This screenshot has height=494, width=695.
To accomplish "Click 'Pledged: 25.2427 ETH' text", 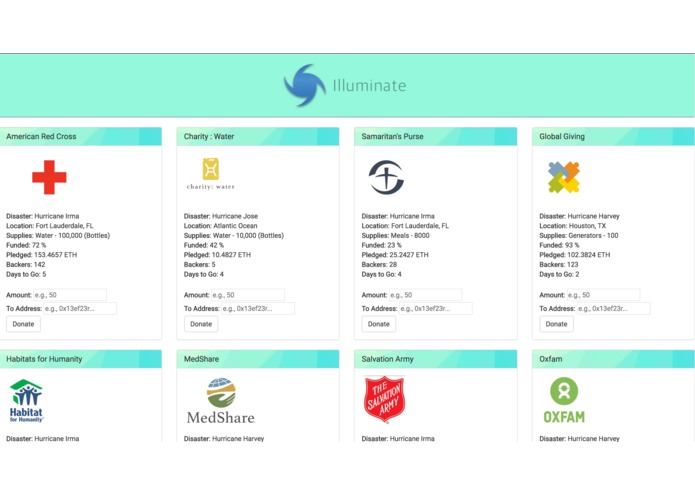I will (395, 255).
